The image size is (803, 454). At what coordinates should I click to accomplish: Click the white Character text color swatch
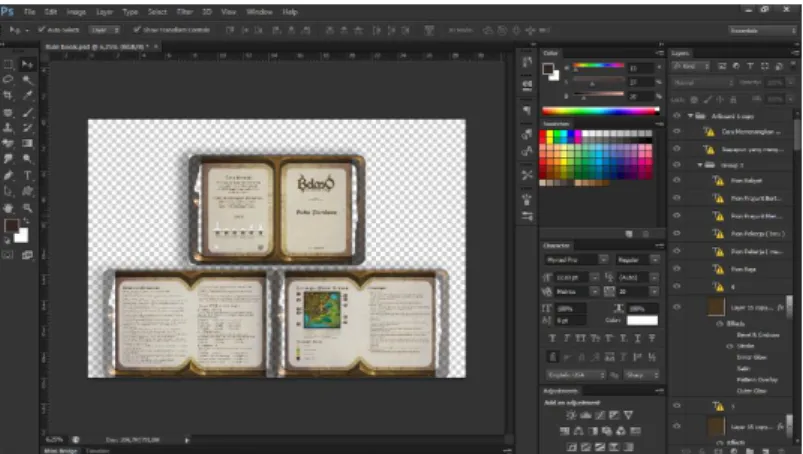coord(642,320)
